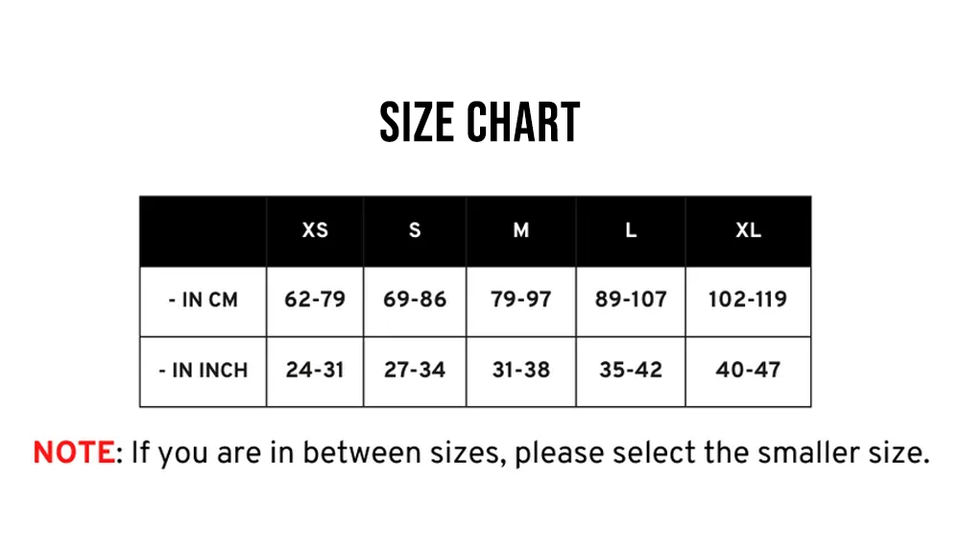Select the 40-47 inch cell

pos(748,370)
